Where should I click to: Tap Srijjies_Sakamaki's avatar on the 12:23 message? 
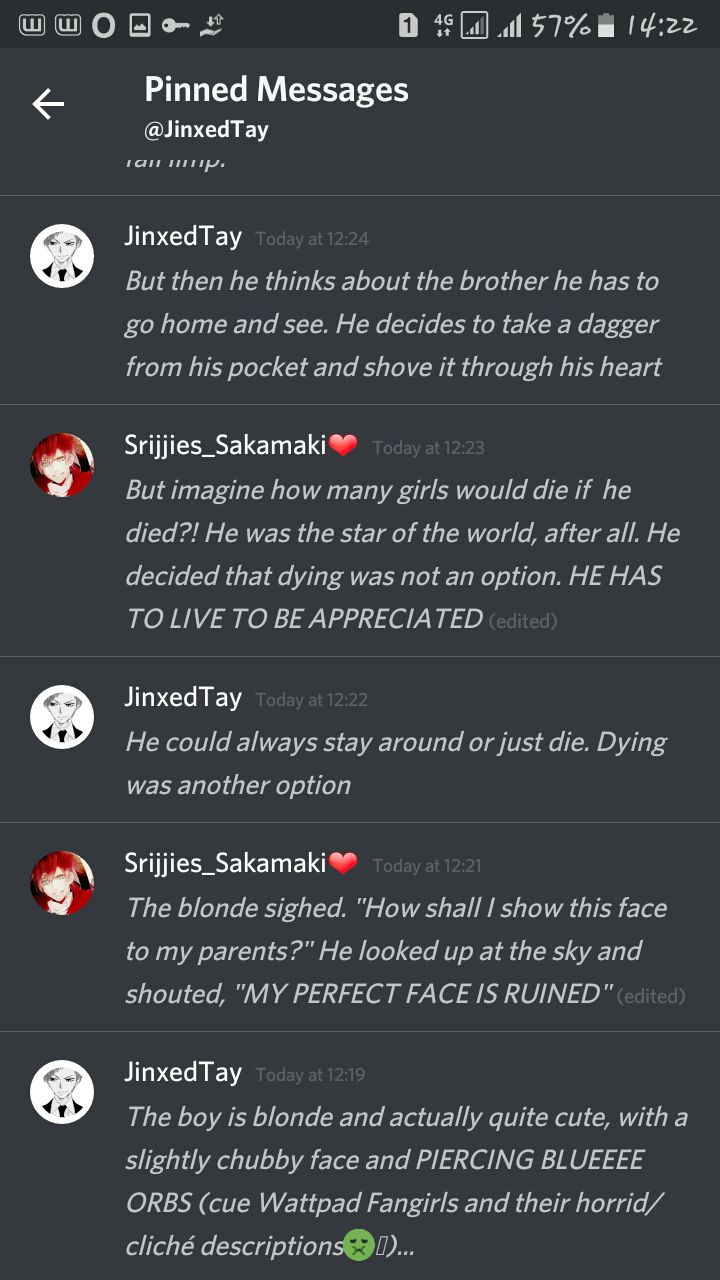(62, 465)
